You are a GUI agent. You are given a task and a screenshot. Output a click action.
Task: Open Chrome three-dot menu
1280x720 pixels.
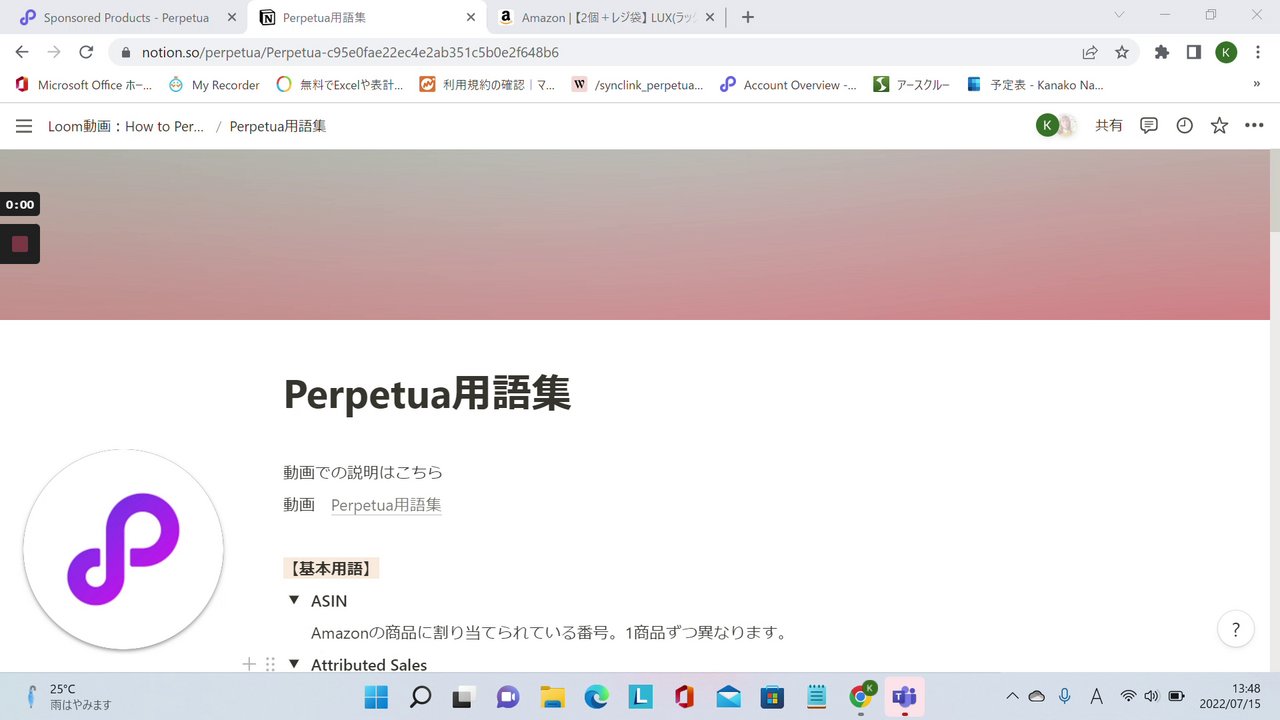(x=1258, y=52)
